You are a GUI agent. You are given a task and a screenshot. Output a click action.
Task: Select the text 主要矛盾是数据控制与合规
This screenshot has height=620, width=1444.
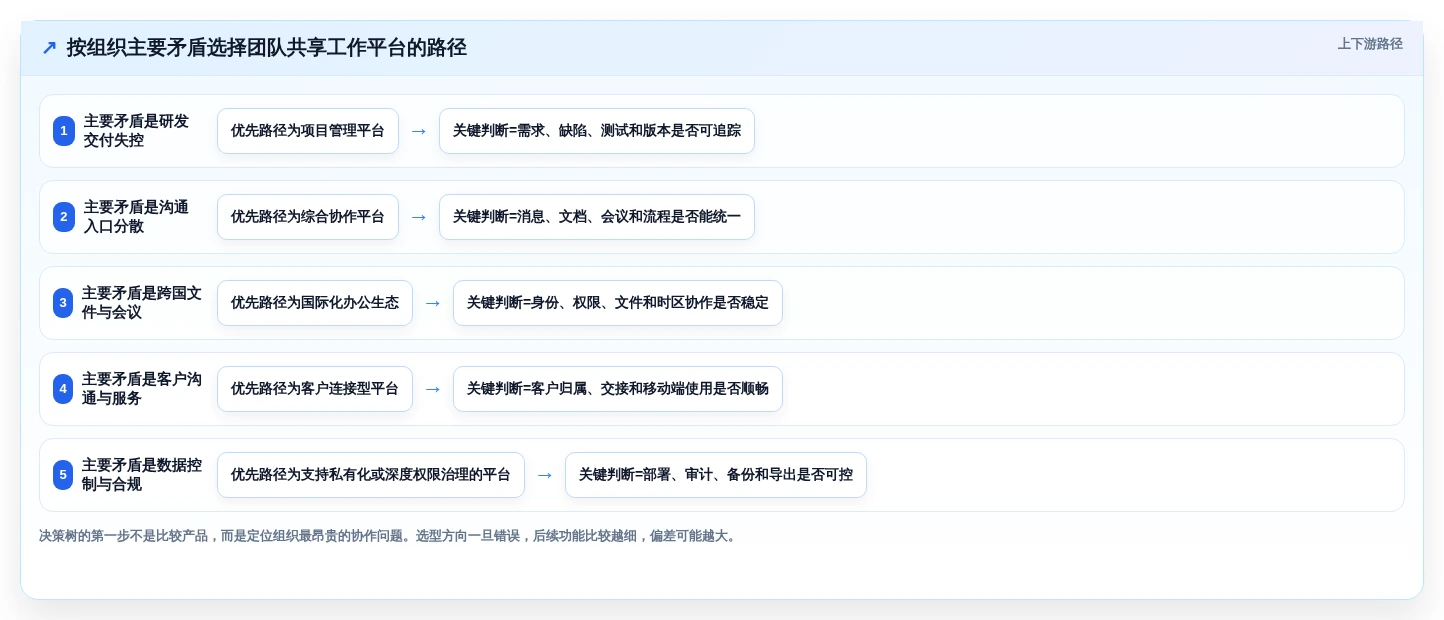(142, 475)
